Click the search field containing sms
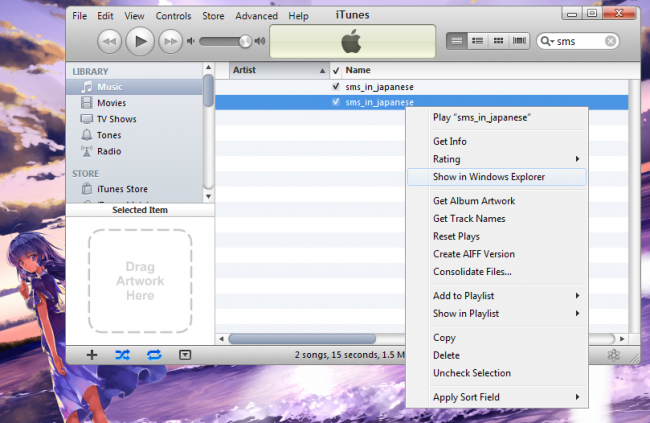This screenshot has height=423, width=650. (578, 41)
